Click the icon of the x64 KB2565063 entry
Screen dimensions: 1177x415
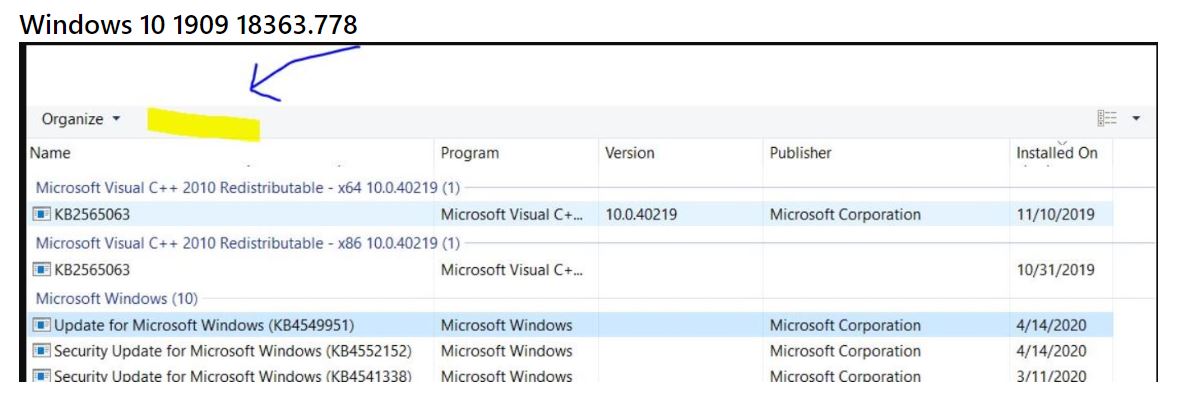41,215
